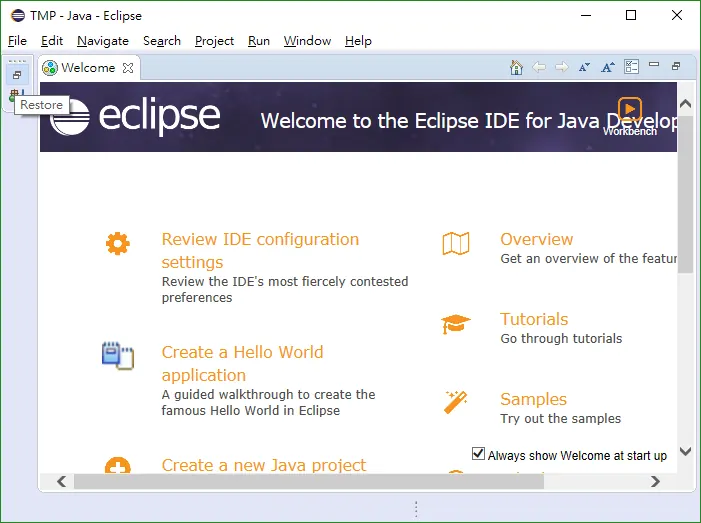Open Create a Hello World application link
The image size is (701, 523).
[x=242, y=363]
